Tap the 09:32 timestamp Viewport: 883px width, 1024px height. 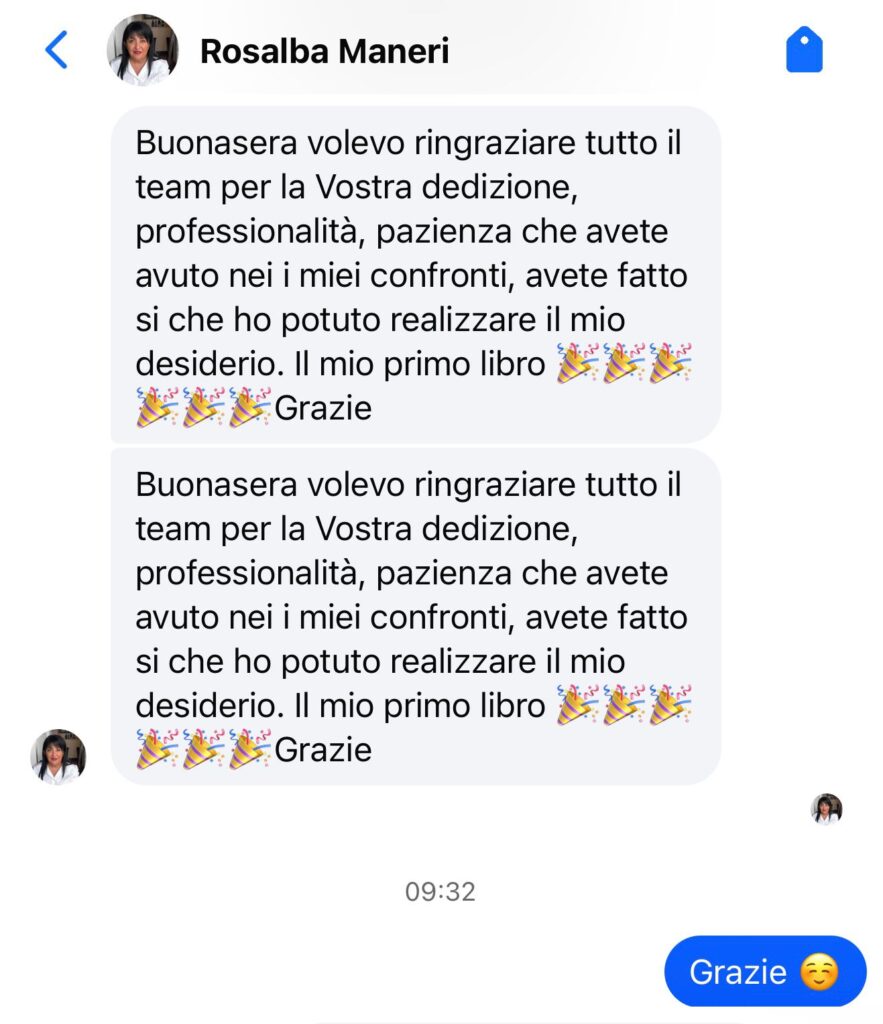[x=440, y=891]
